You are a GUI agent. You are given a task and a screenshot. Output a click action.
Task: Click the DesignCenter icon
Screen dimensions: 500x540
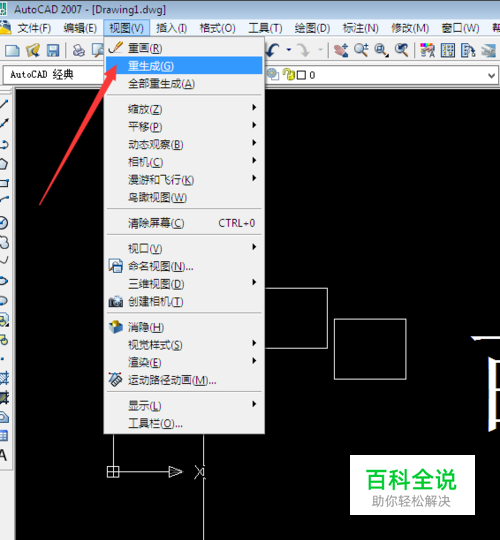[448, 50]
